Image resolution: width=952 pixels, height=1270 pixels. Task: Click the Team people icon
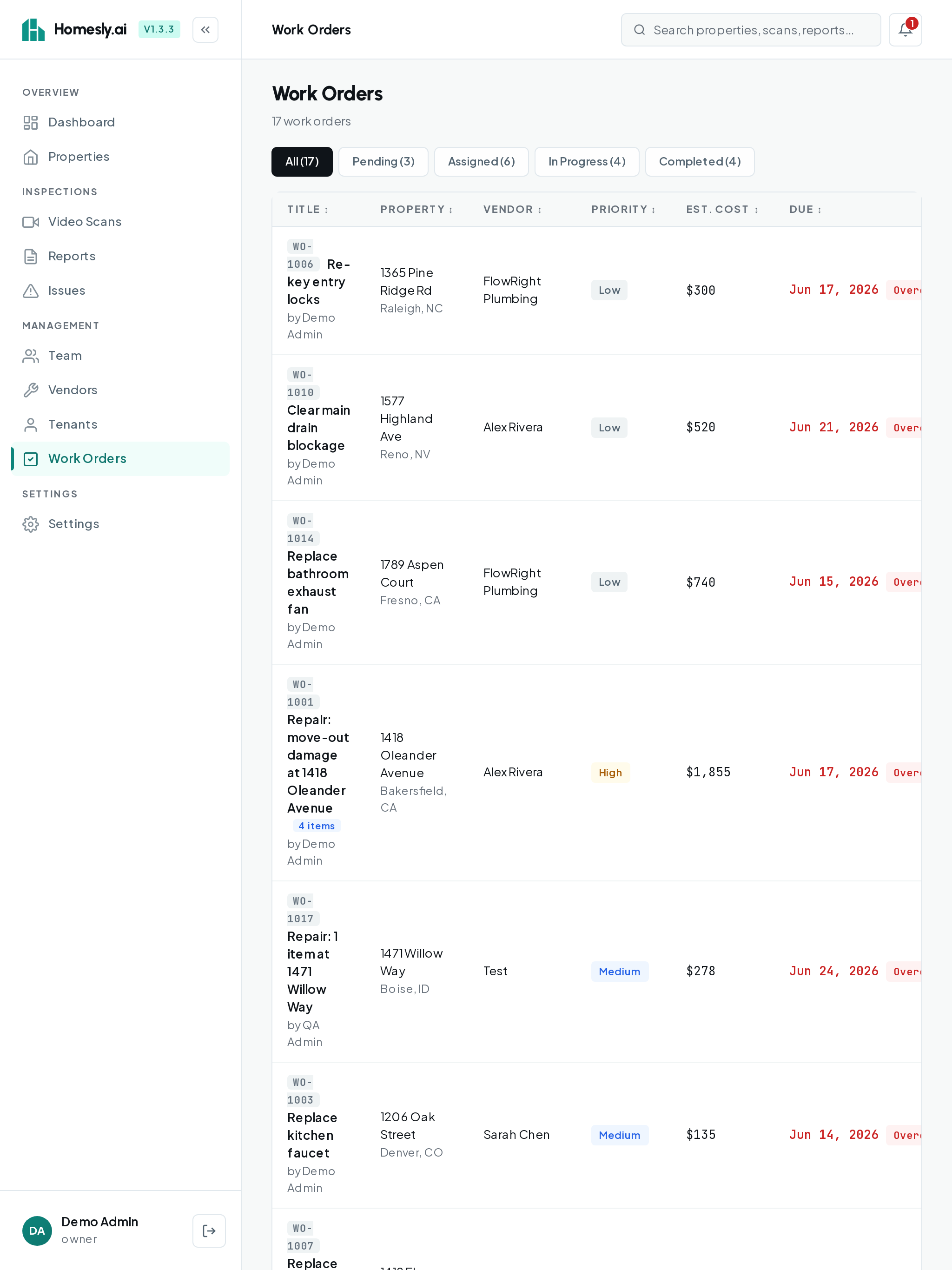click(30, 356)
